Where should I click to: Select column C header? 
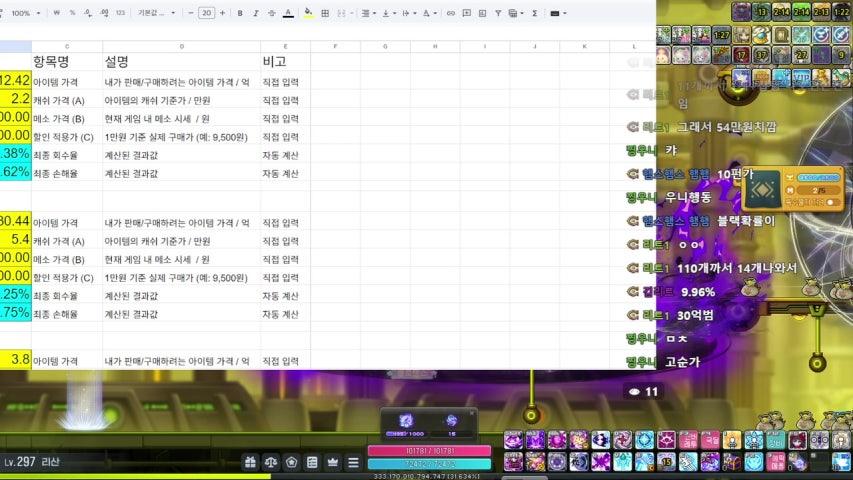[67, 47]
